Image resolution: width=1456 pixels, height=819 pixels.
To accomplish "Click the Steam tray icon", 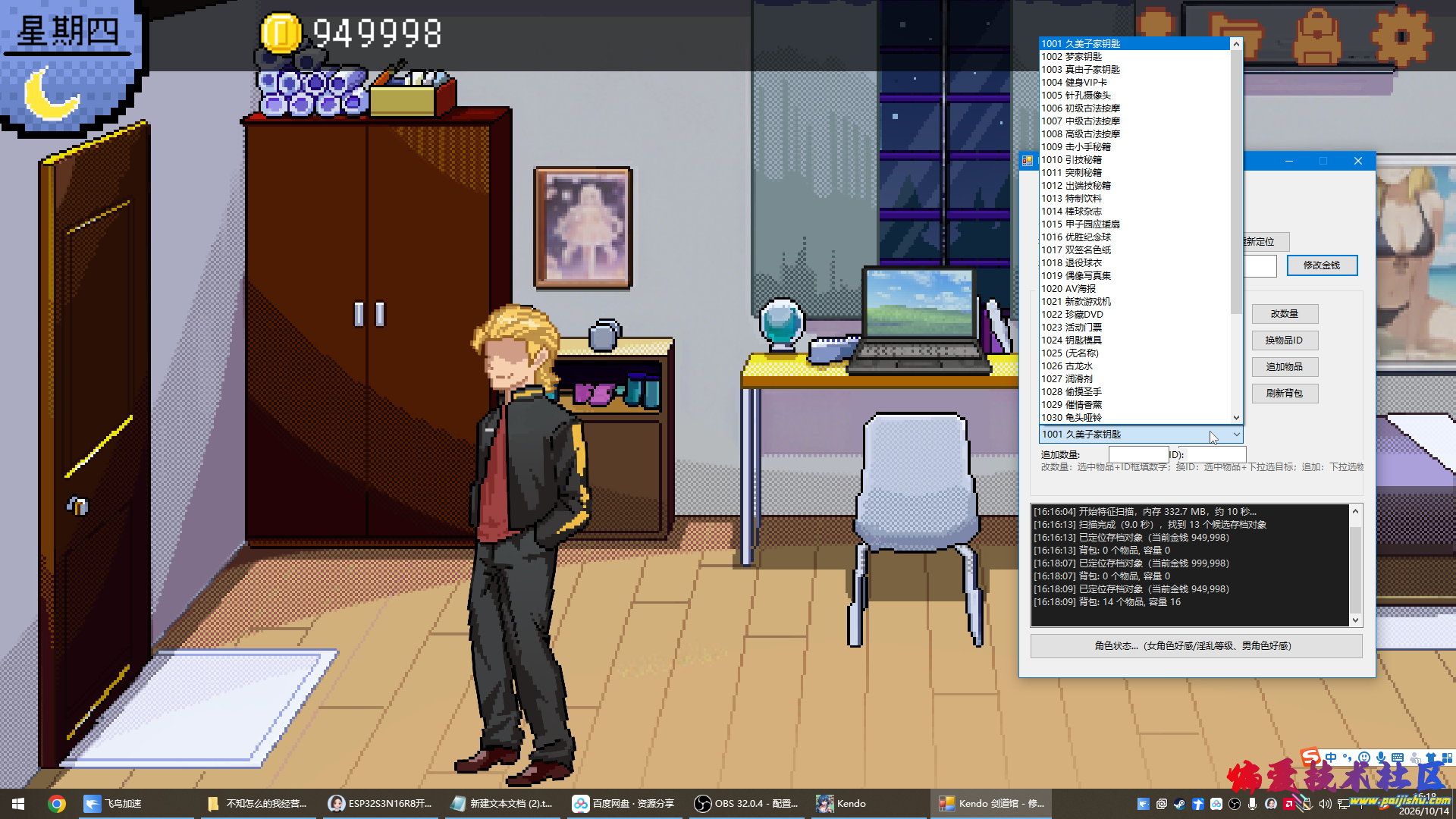I will coord(1180,804).
